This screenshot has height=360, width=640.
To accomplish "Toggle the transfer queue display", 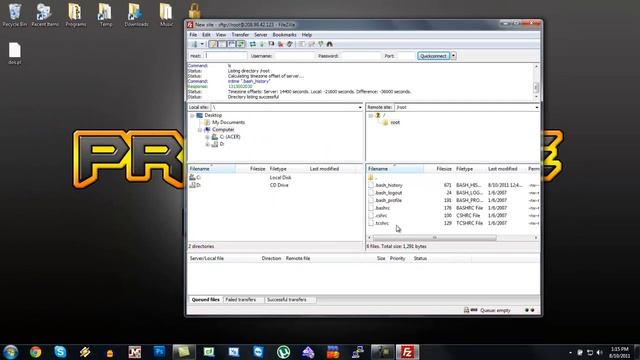I will (241, 44).
